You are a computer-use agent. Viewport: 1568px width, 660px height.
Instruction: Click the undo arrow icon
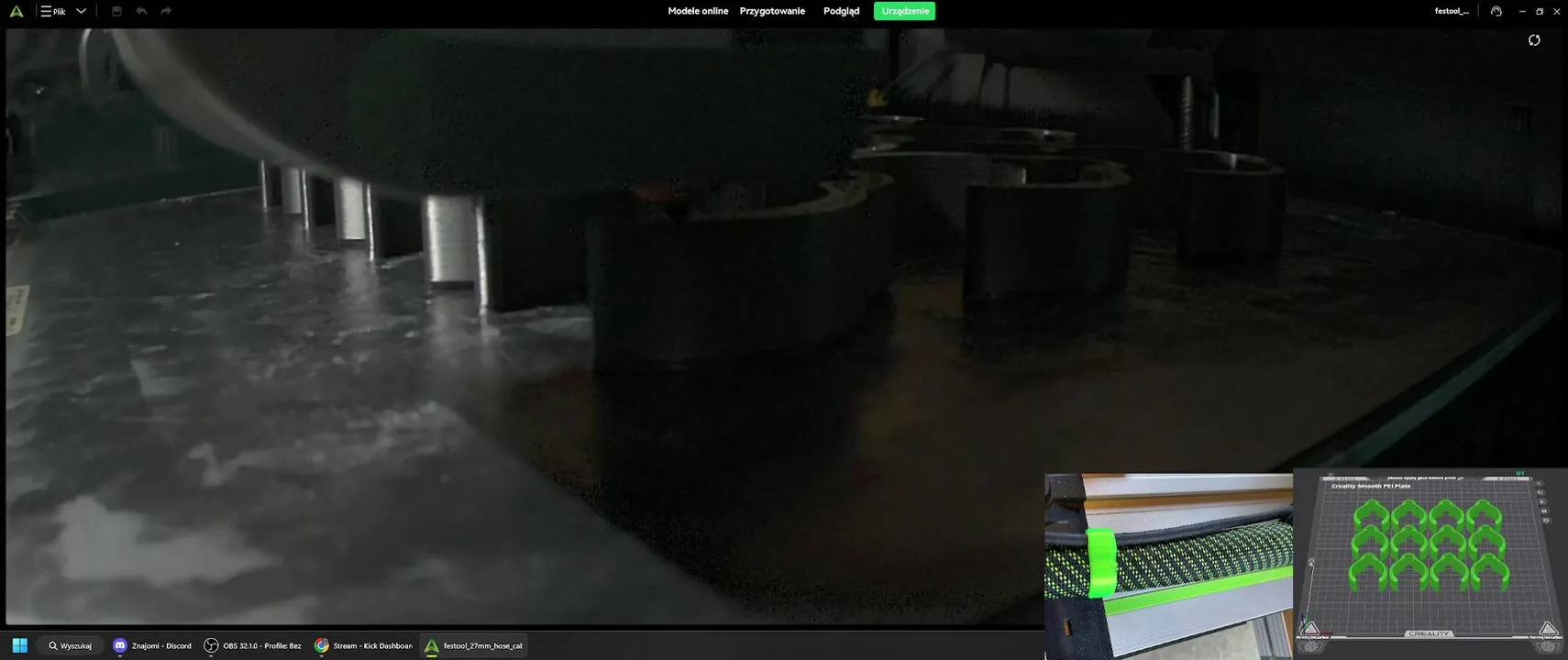point(141,11)
